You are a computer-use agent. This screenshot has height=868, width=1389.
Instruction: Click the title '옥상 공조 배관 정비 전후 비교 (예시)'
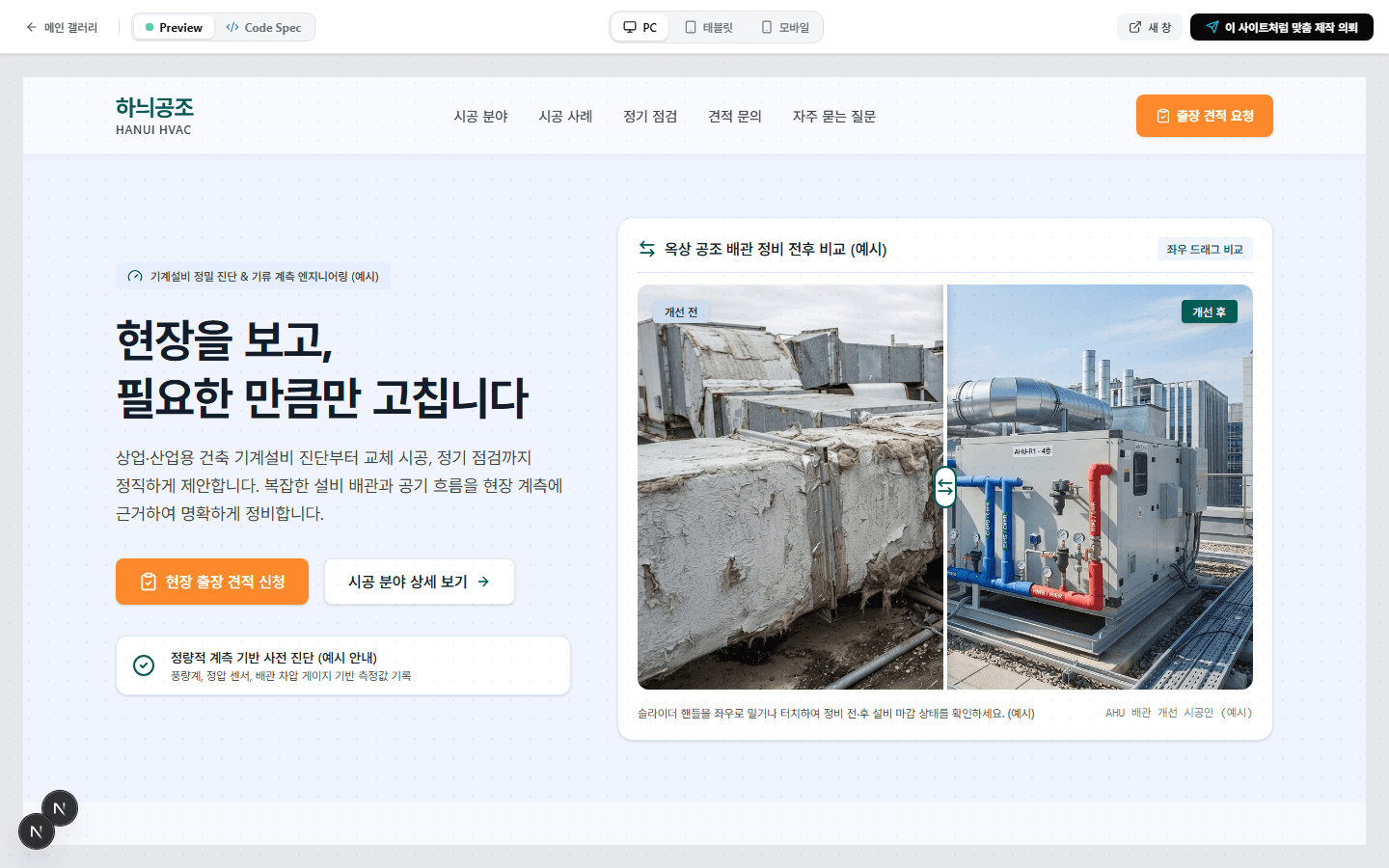pyautogui.click(x=776, y=249)
